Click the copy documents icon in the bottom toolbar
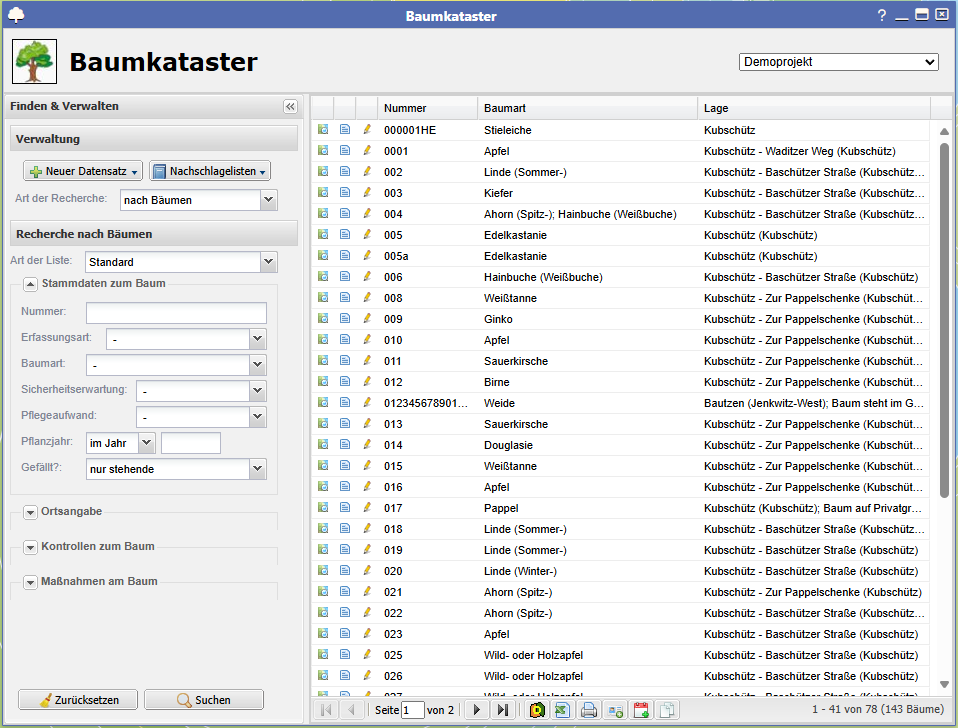This screenshot has width=958, height=728. [667, 710]
